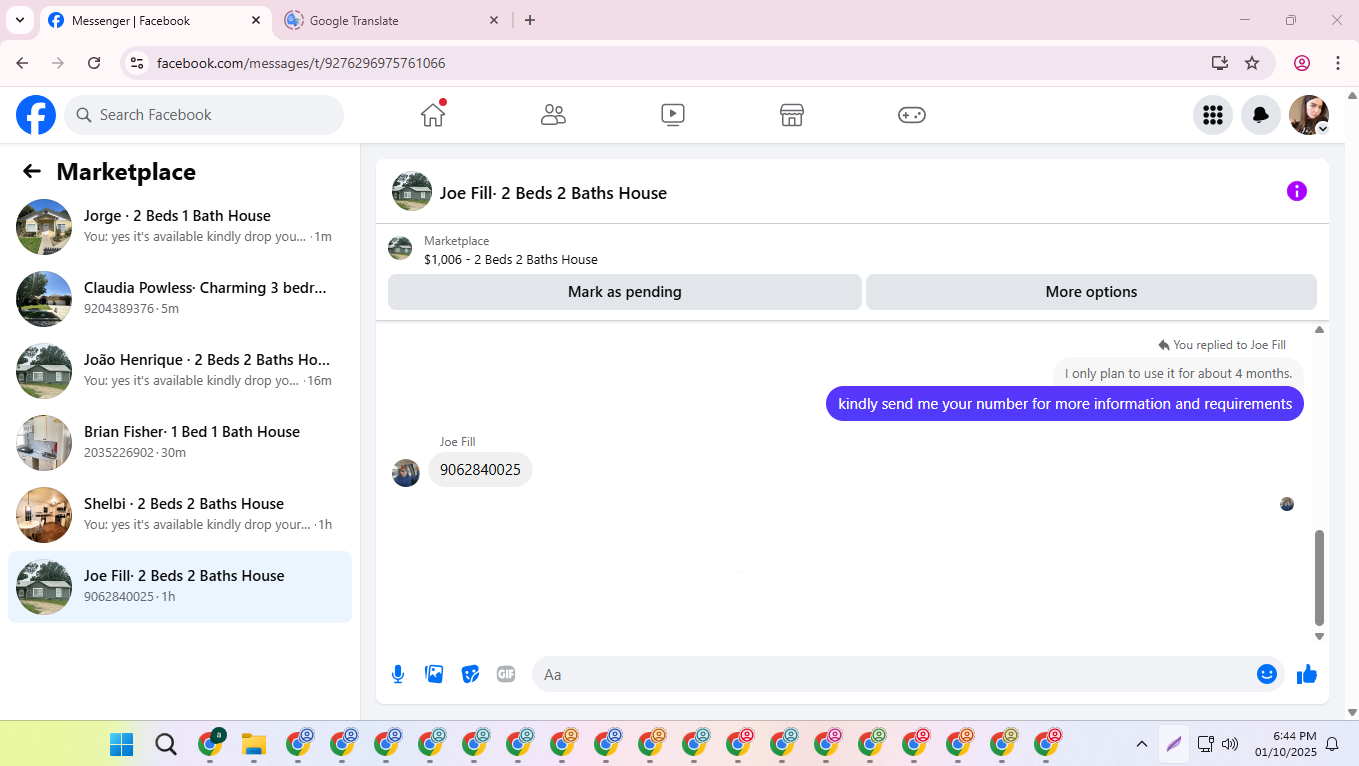
Task: Open the Chrome three-dot menu
Action: (x=1338, y=63)
